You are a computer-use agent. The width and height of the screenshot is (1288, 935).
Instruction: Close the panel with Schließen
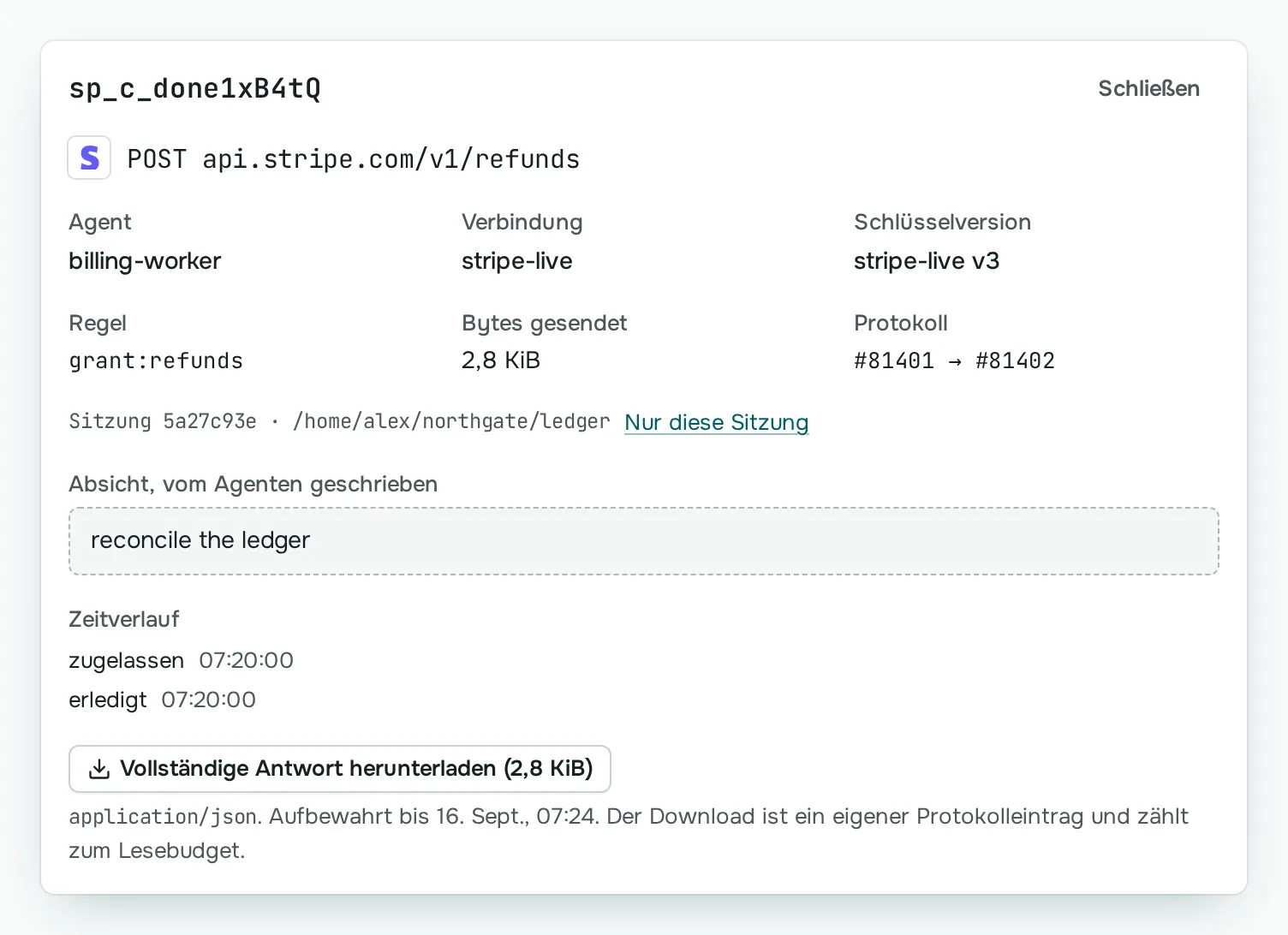pyautogui.click(x=1148, y=88)
